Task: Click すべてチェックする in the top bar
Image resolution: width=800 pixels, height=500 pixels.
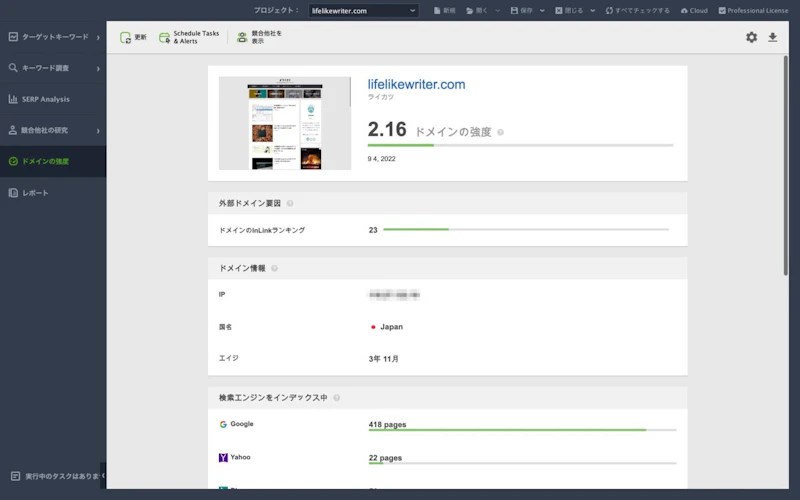Action: [x=637, y=11]
